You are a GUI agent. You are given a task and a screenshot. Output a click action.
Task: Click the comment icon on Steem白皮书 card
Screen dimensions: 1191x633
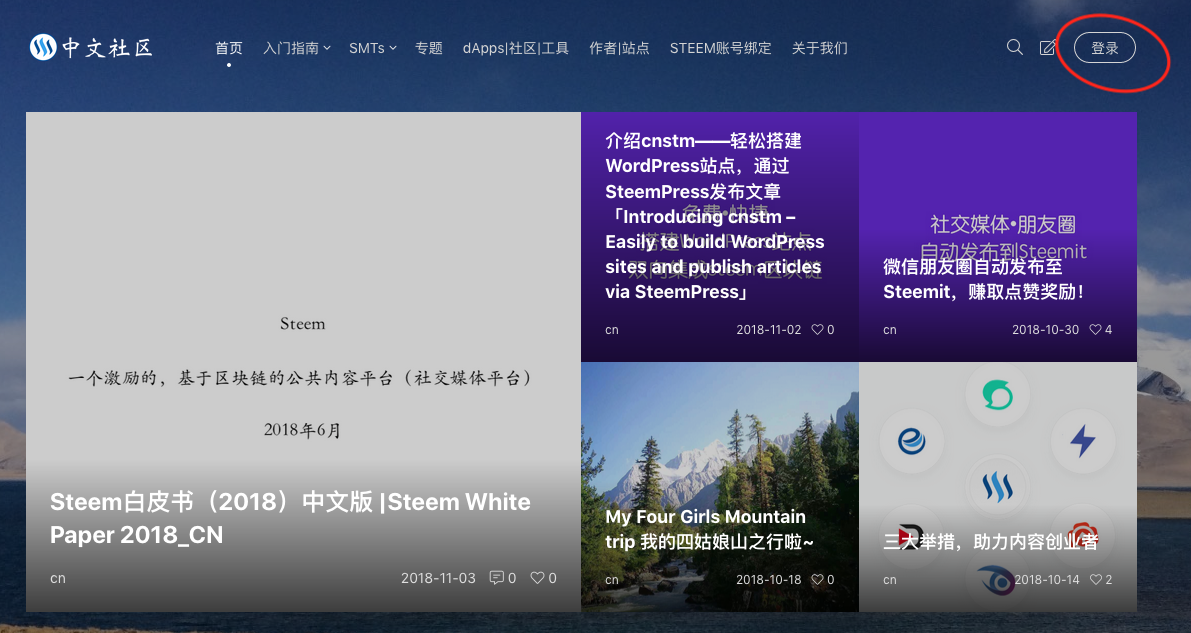point(497,578)
